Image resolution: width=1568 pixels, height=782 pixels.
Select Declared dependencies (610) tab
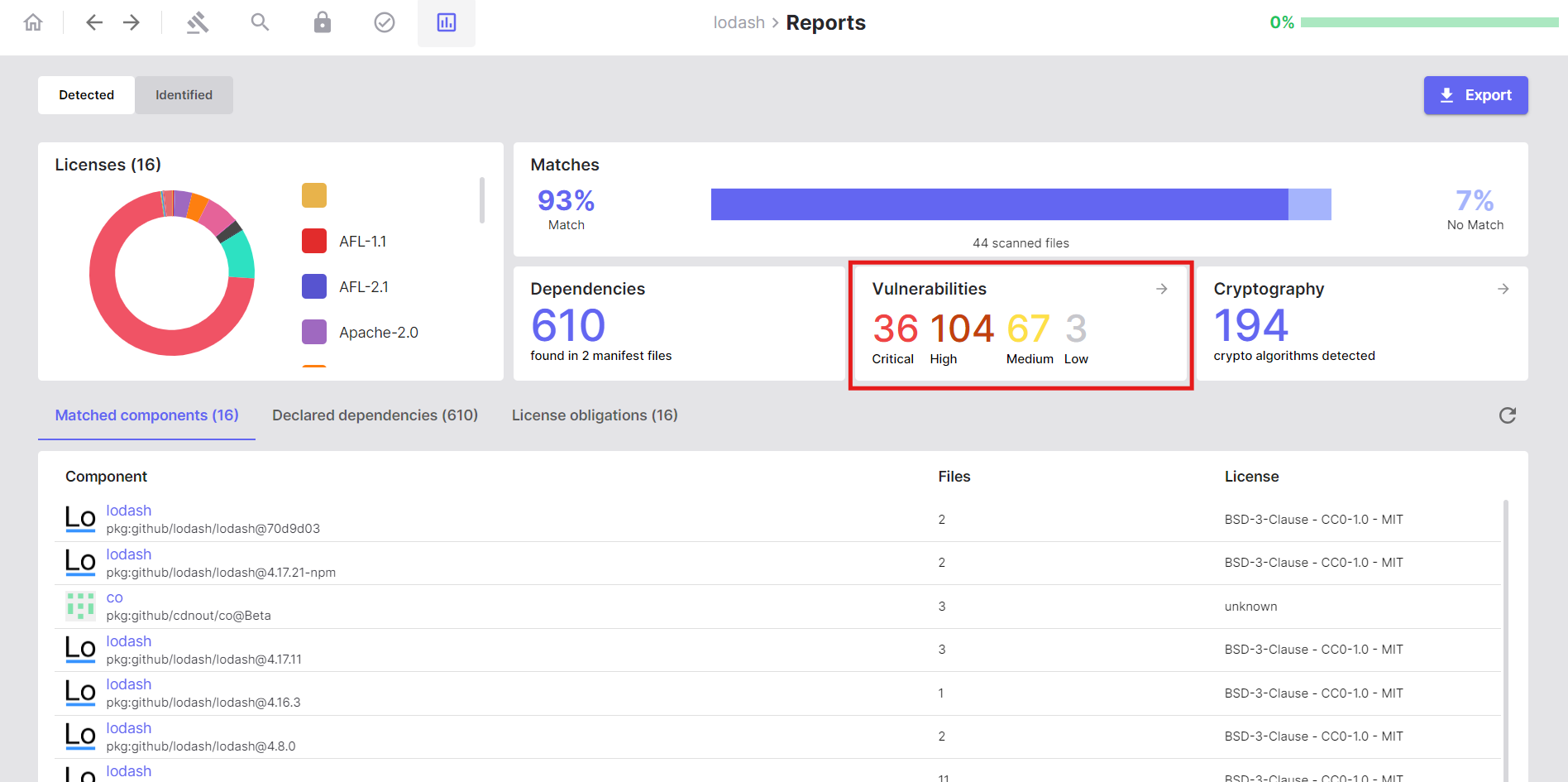(x=375, y=415)
